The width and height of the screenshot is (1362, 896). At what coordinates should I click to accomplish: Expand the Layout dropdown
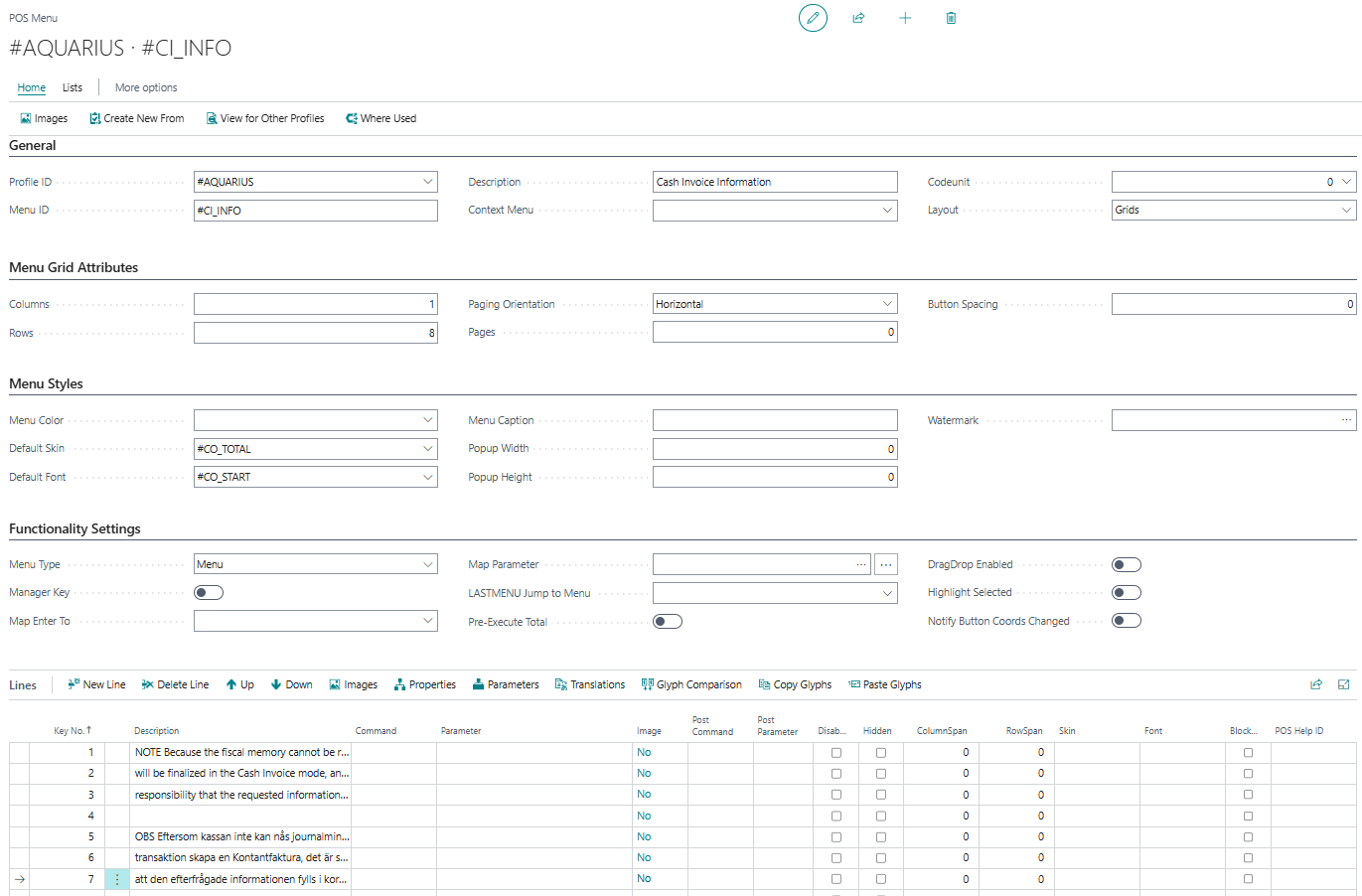click(x=1346, y=211)
